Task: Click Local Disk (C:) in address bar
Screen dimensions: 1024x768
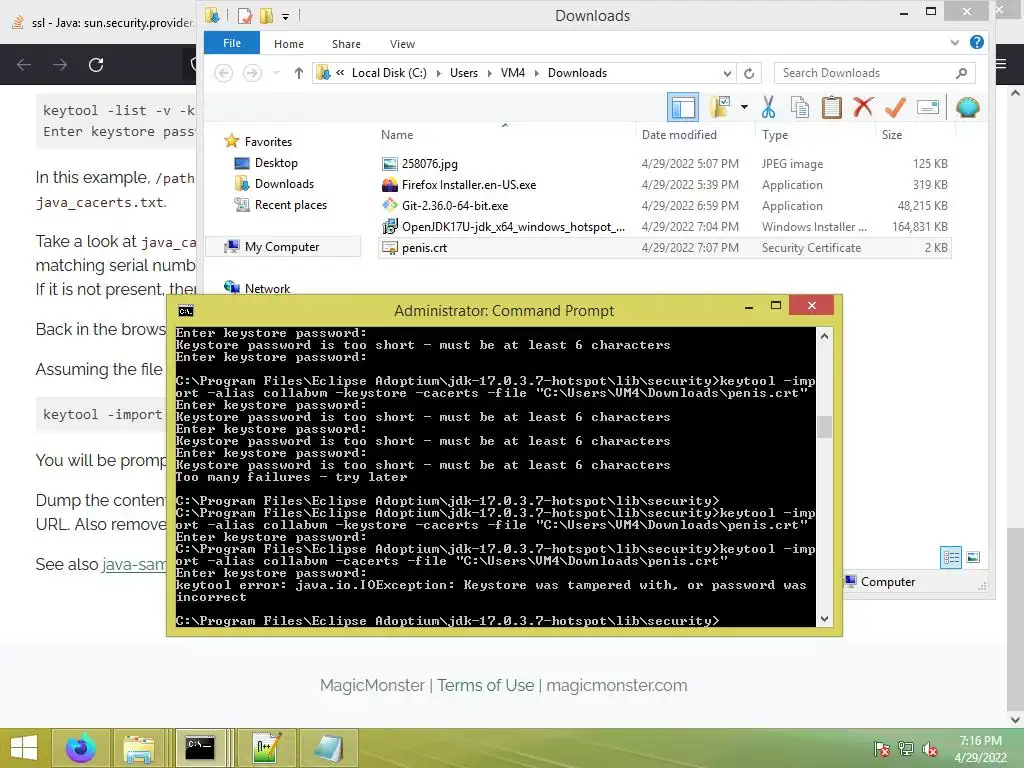Action: pos(389,73)
